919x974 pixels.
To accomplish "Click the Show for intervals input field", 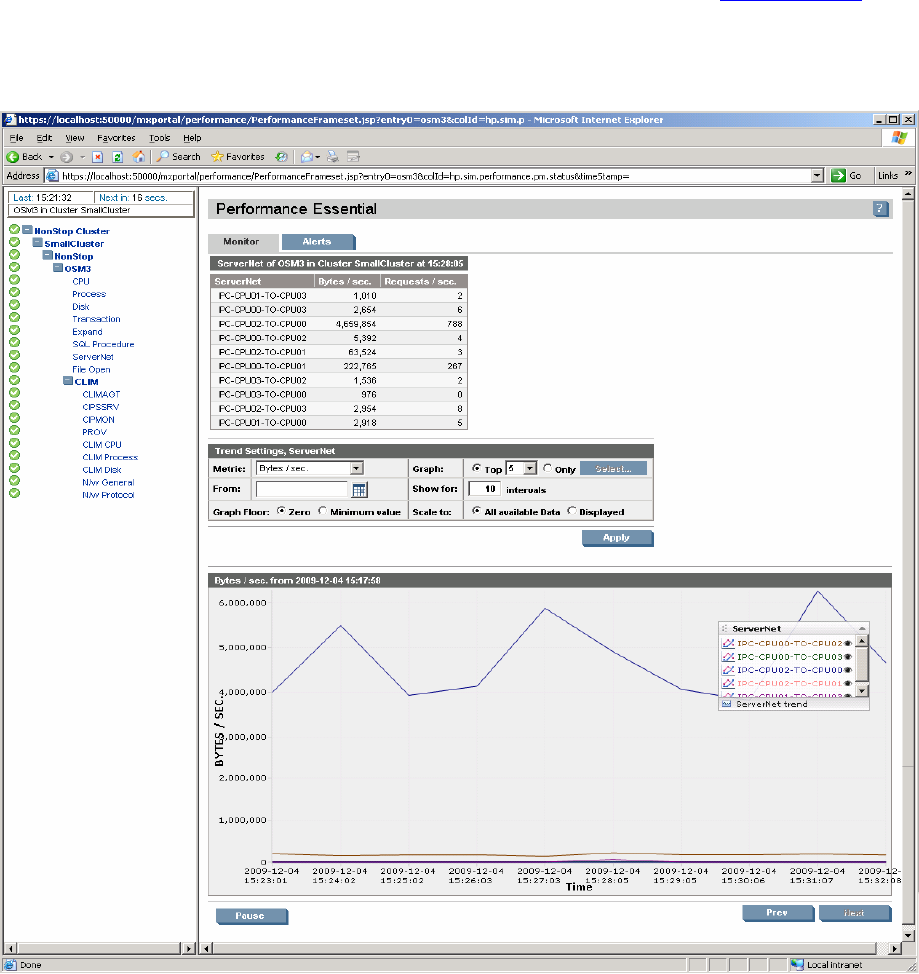I will pyautogui.click(x=485, y=489).
